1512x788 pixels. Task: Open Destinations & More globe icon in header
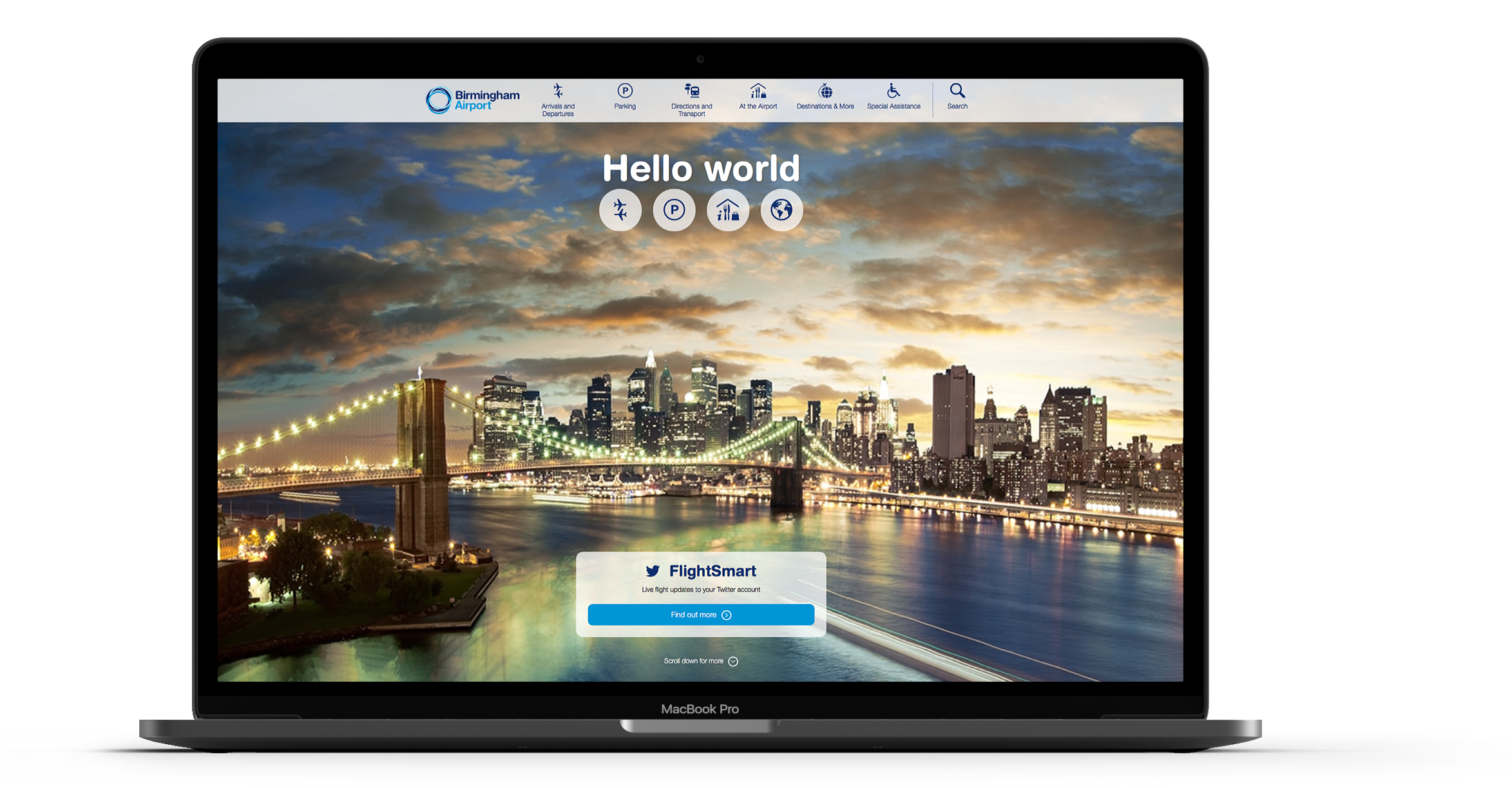click(825, 91)
